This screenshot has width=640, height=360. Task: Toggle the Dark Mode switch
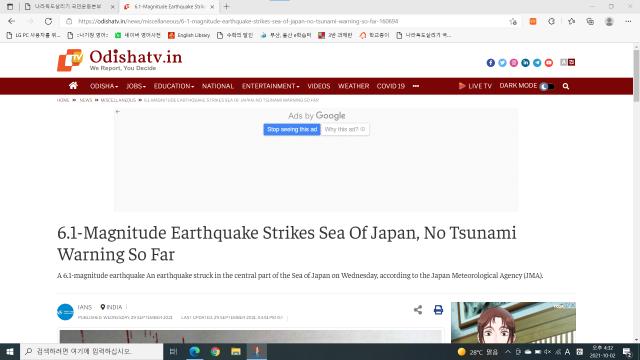[547, 86]
